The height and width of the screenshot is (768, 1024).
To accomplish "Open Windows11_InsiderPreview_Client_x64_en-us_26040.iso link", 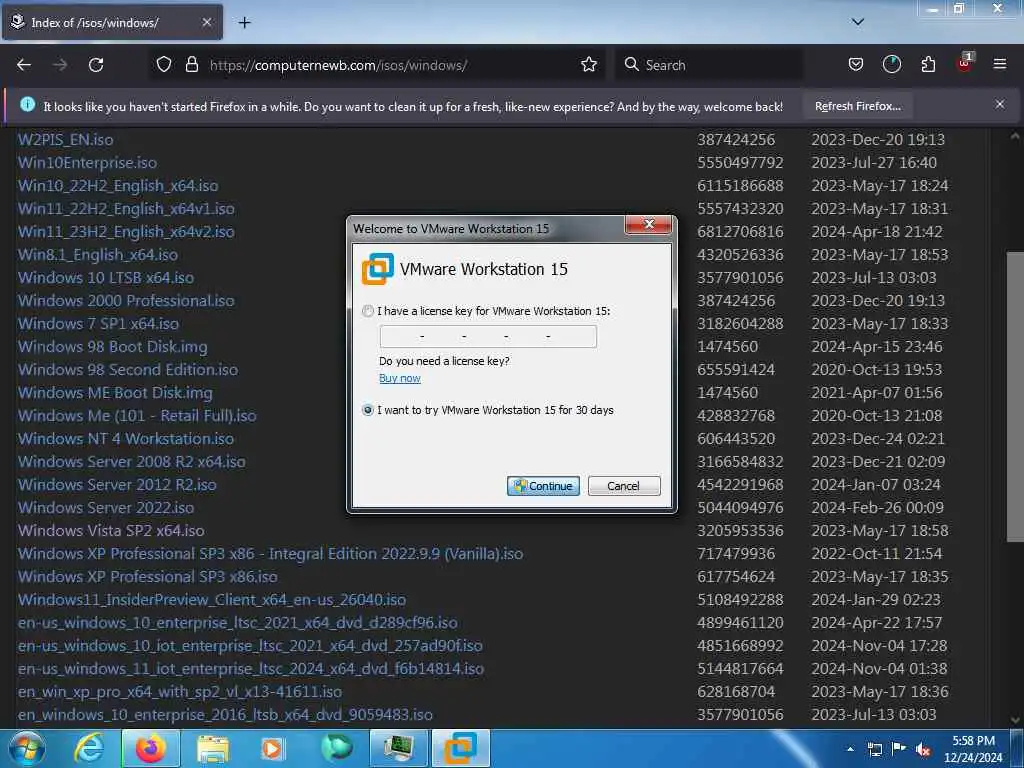I will click(x=212, y=600).
